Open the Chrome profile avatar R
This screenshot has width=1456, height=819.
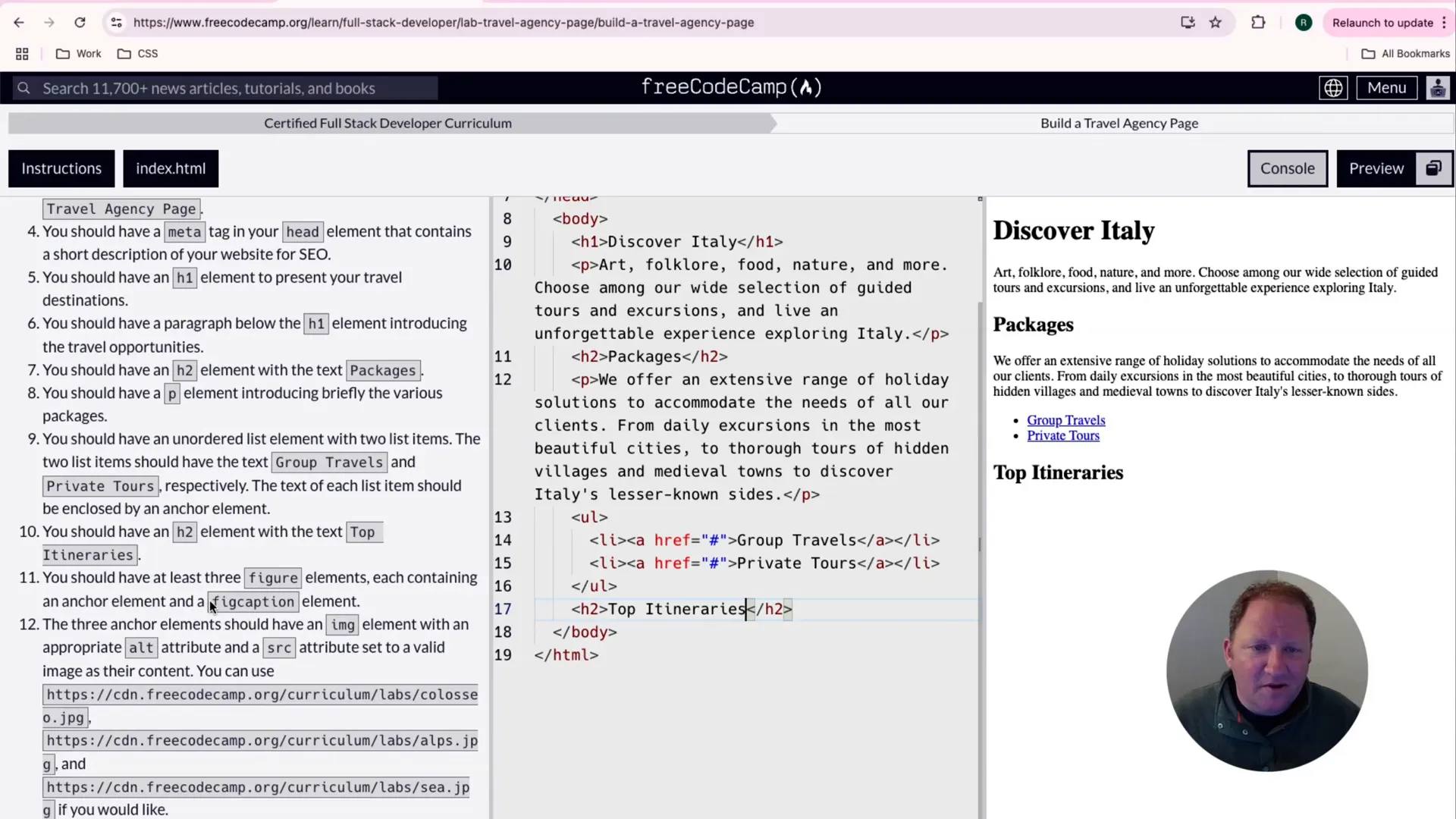coord(1304,23)
